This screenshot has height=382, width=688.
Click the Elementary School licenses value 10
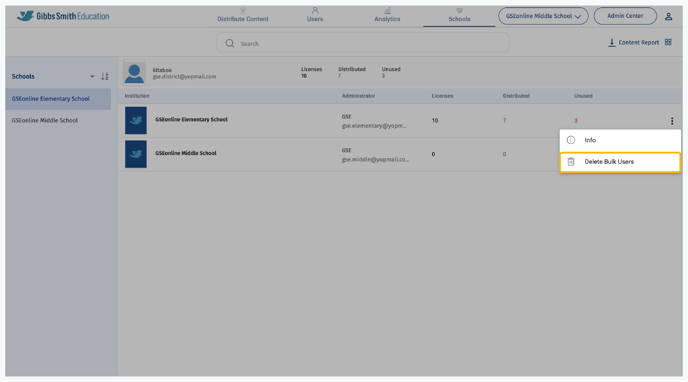[x=435, y=120]
